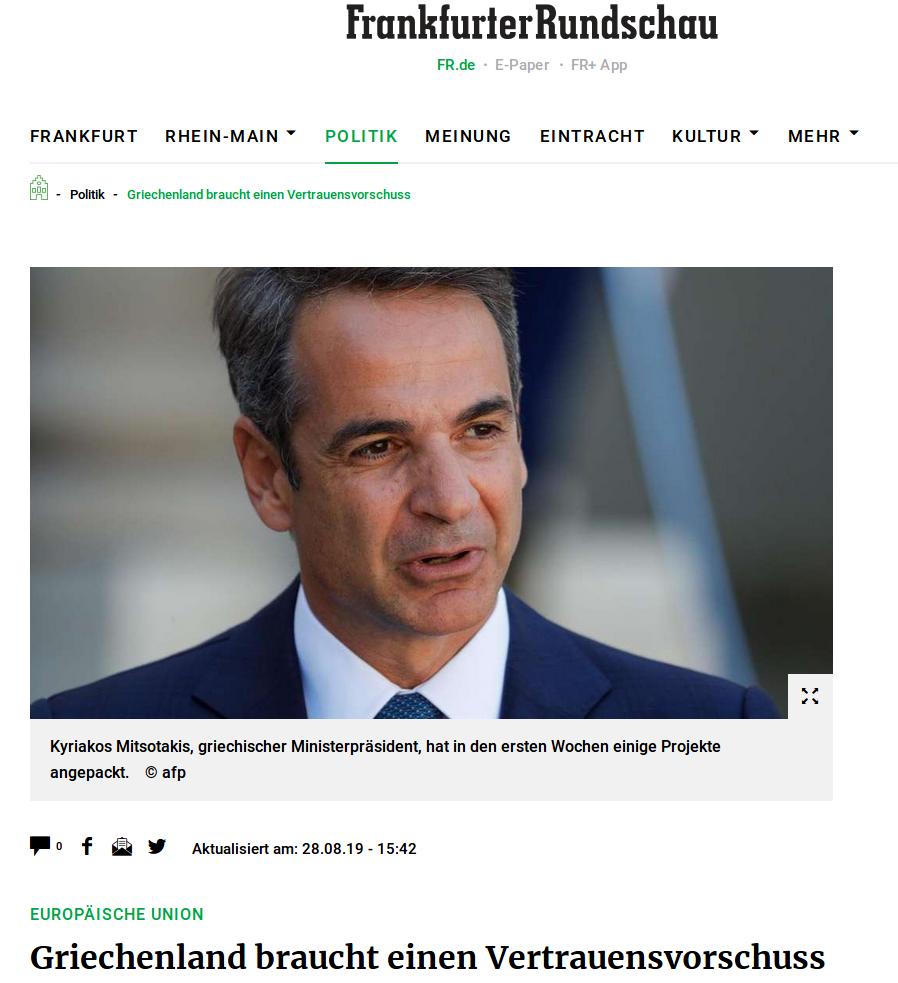Image resolution: width=898 pixels, height=983 pixels.
Task: Expand the article image to fullscreen
Action: coord(810,696)
